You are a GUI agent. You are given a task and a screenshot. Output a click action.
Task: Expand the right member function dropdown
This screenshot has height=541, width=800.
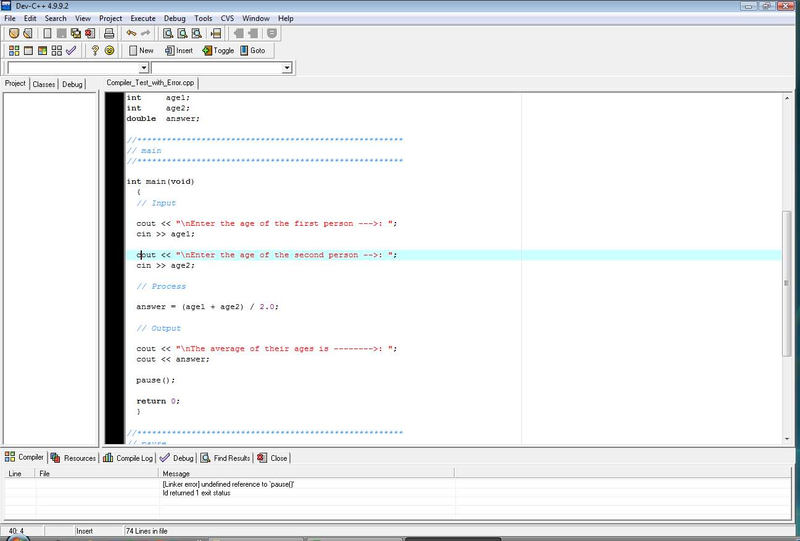287,68
